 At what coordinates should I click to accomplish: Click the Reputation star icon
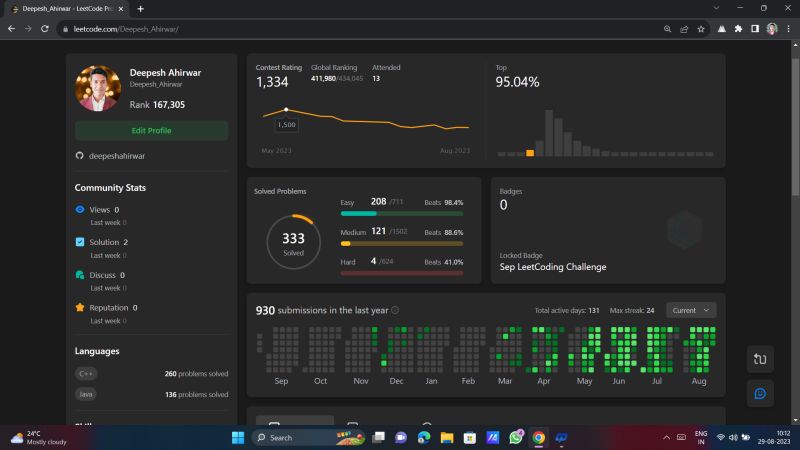(x=80, y=307)
